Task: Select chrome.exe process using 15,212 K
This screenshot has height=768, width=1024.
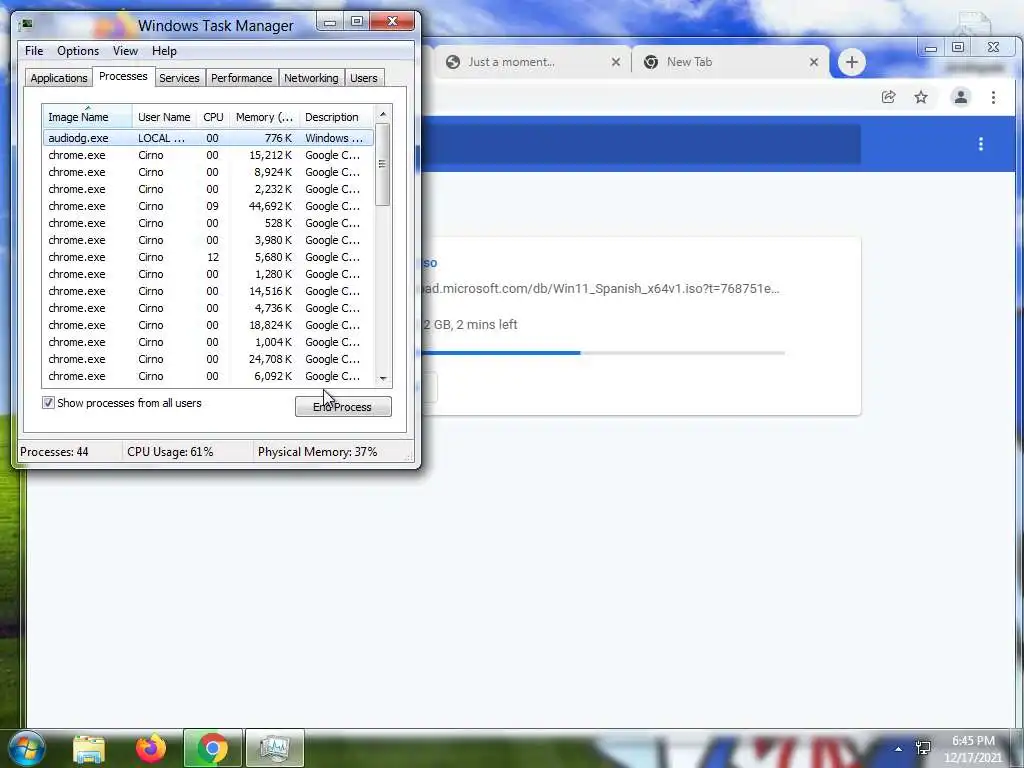Action: tap(208, 155)
